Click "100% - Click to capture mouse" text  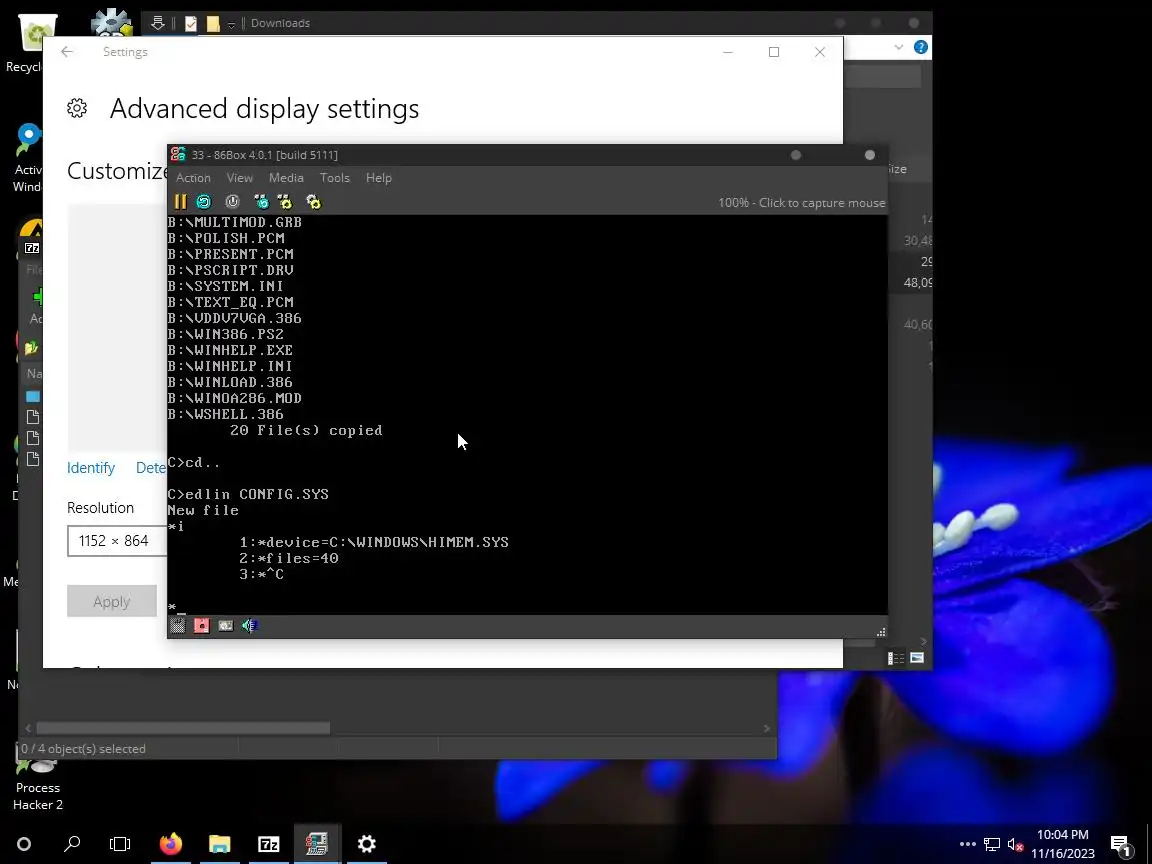click(x=802, y=203)
